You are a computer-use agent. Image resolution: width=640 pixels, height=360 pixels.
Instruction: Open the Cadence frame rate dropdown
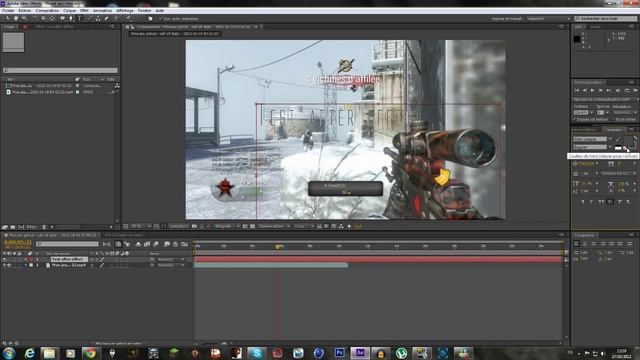[x=583, y=113]
